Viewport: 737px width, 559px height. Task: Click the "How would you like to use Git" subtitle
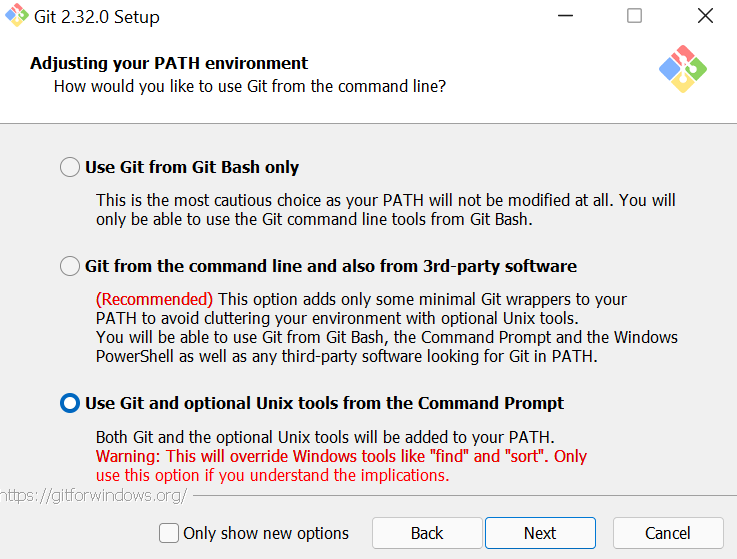click(249, 87)
